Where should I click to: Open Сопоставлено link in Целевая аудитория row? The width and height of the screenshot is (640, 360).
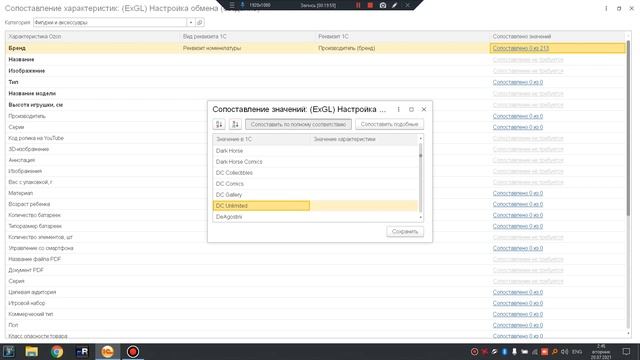point(518,292)
